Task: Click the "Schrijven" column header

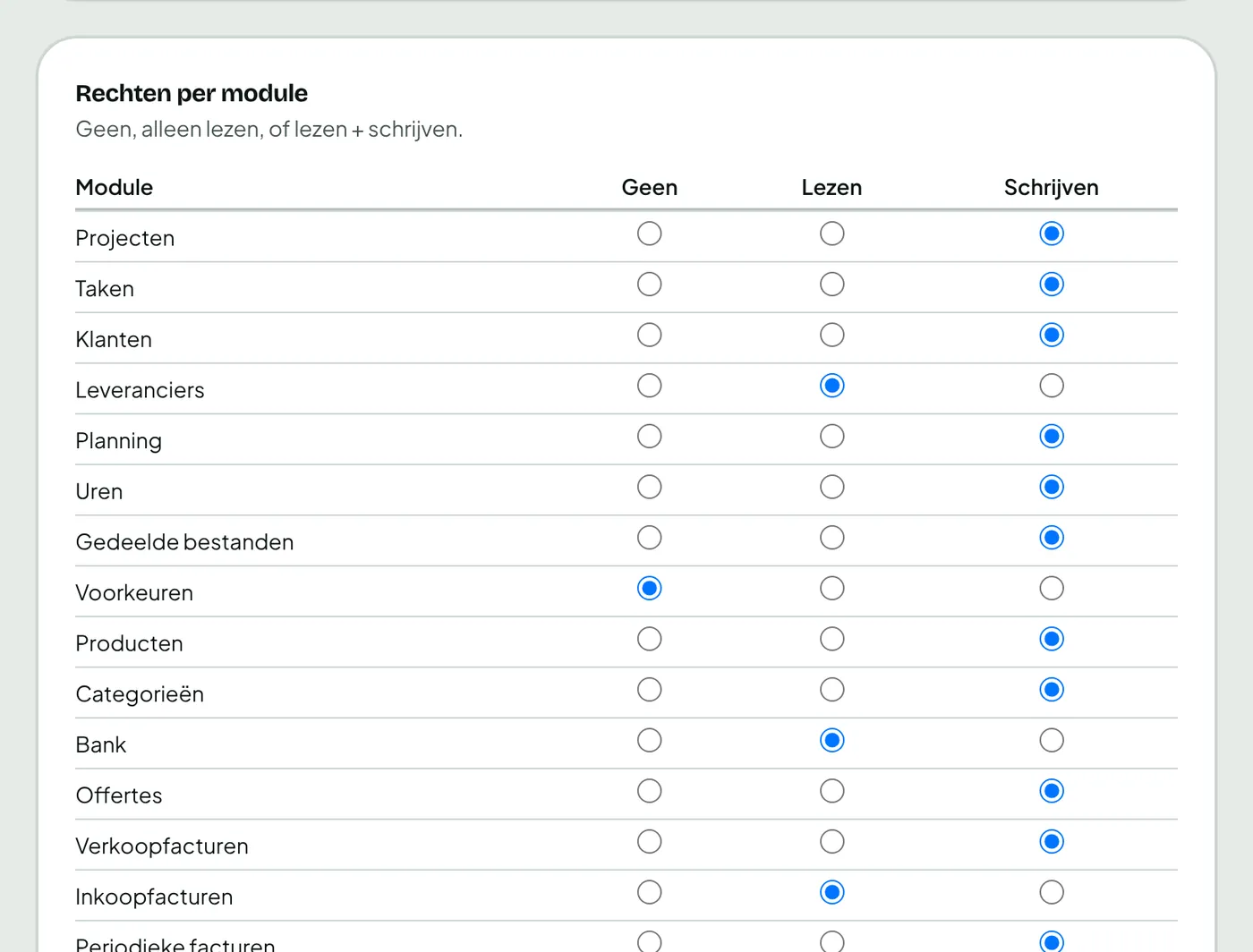Action: coord(1052,188)
